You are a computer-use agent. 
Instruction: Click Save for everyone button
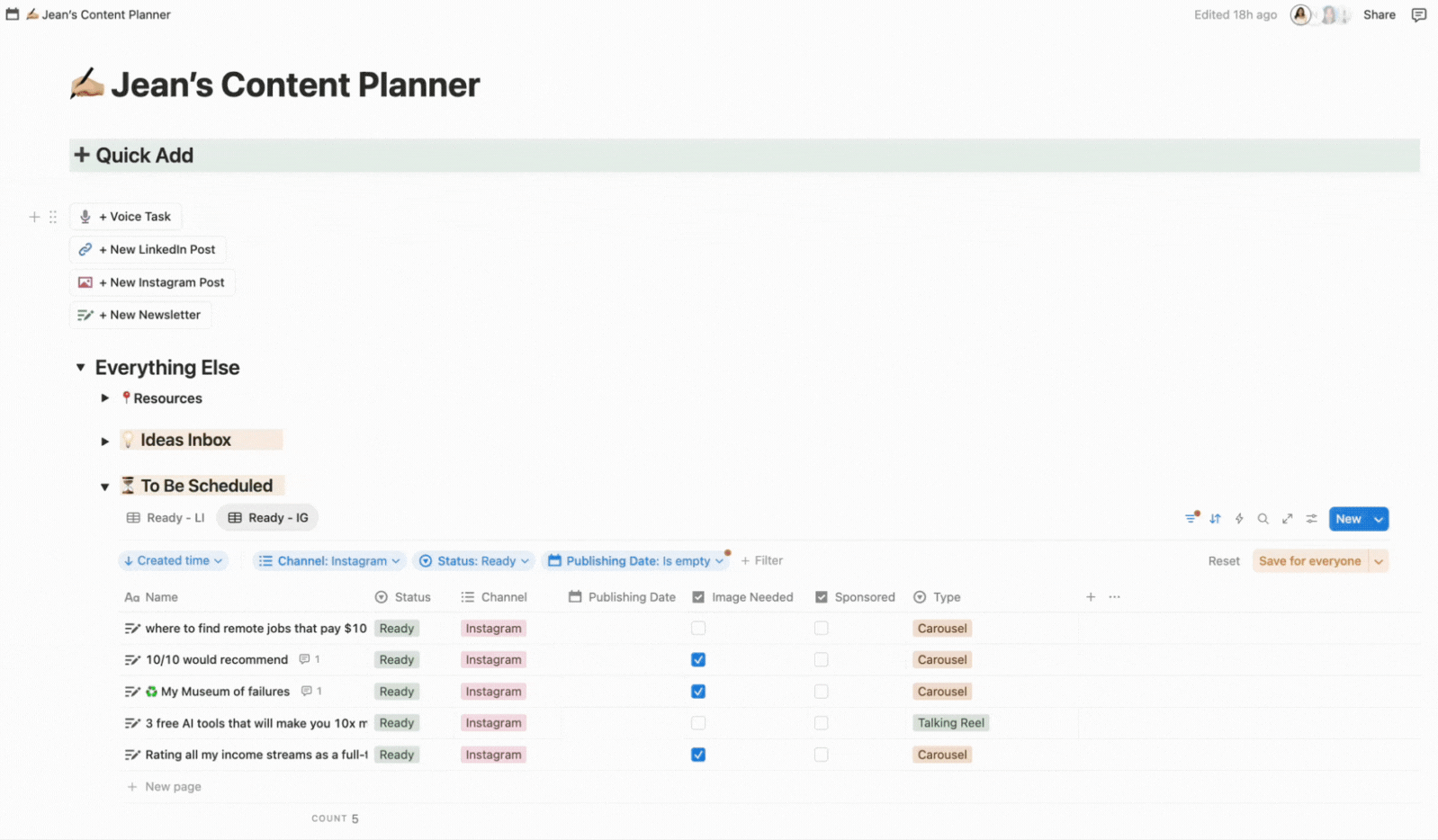1309,561
